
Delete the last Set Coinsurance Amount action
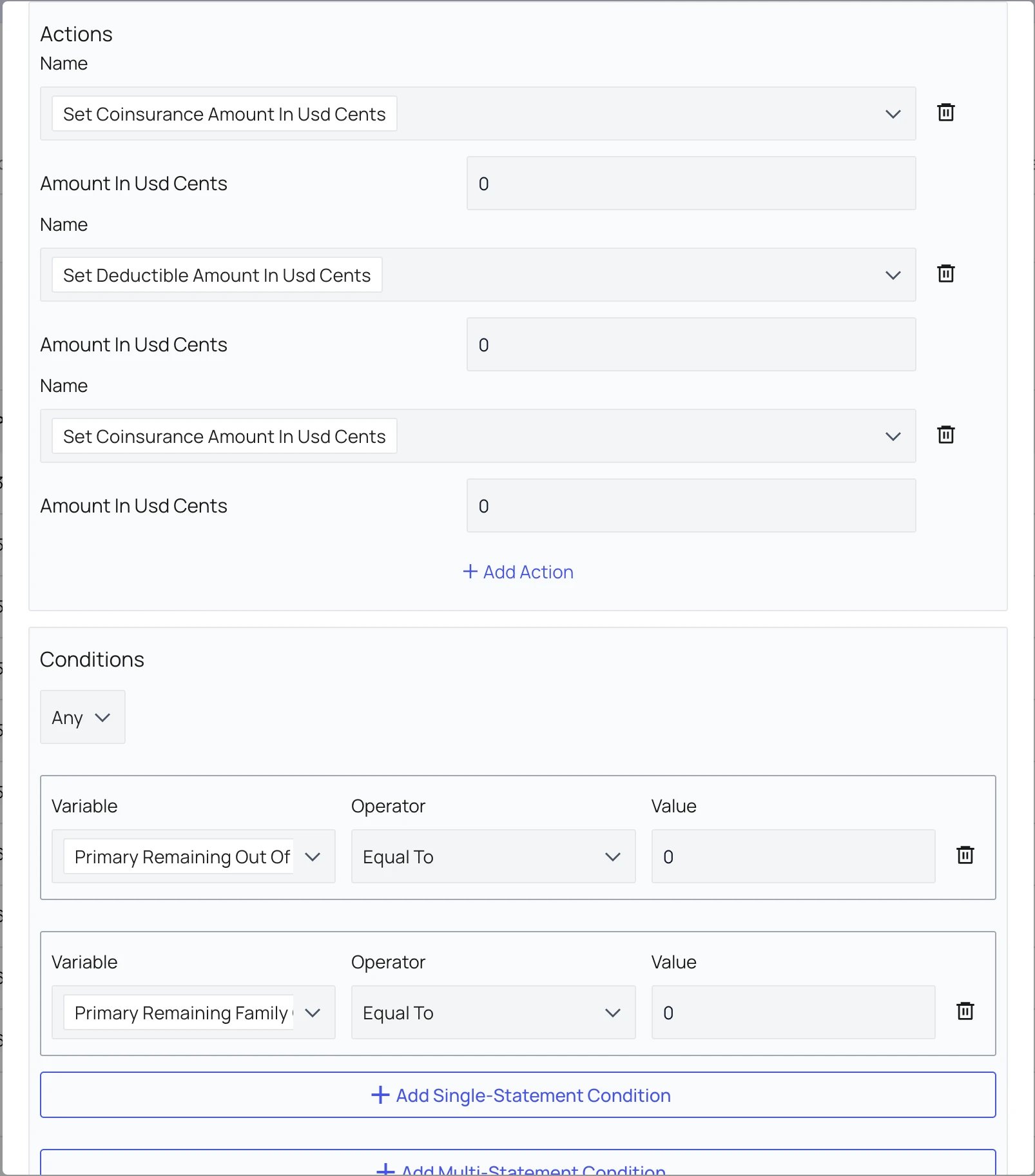coord(945,435)
